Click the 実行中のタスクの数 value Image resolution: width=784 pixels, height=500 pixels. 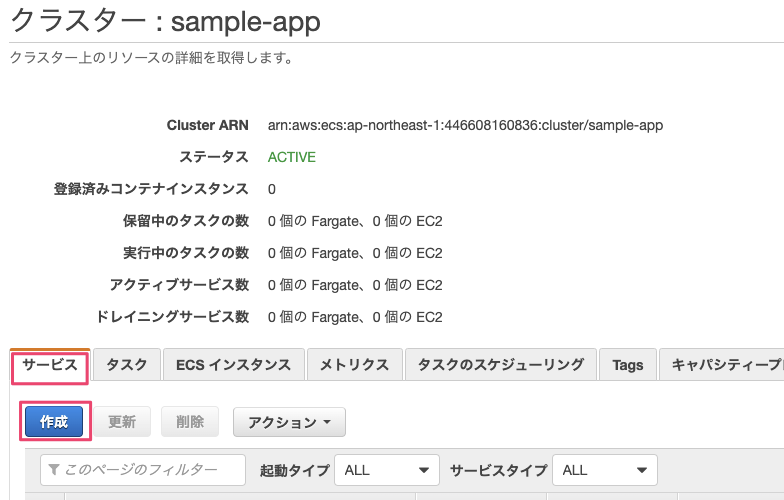pyautogui.click(x=355, y=253)
